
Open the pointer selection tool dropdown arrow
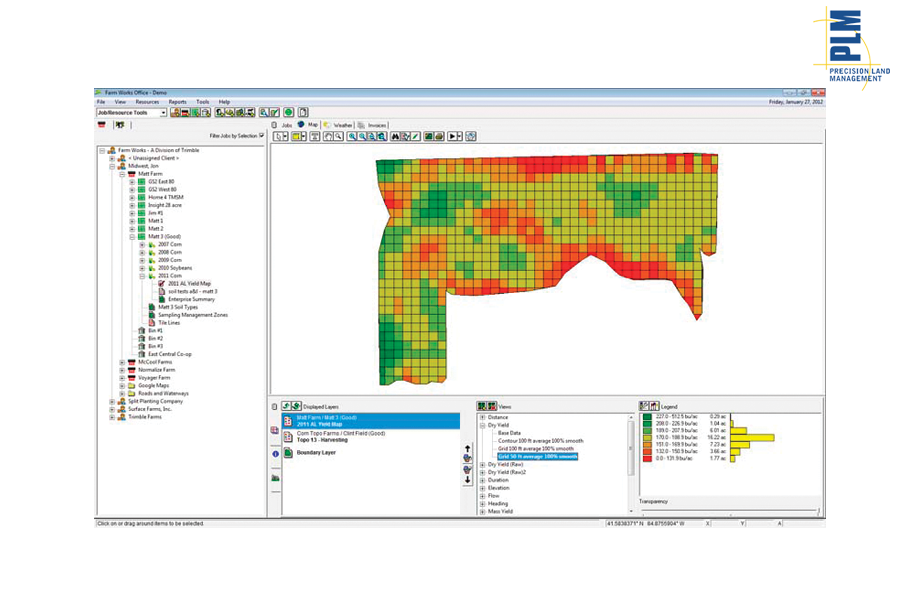[285, 136]
